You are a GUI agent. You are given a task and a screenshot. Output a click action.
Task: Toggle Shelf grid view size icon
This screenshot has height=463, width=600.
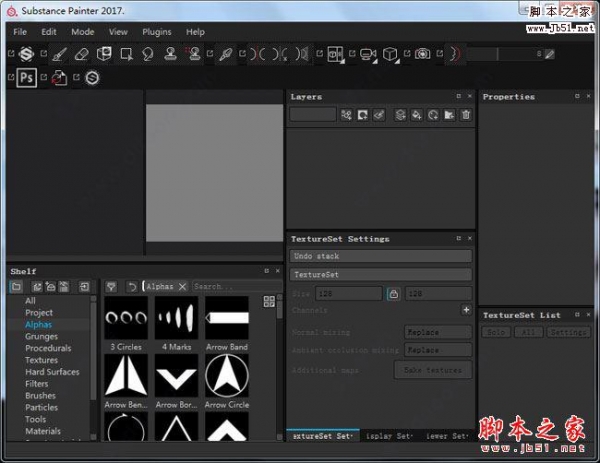tap(269, 301)
